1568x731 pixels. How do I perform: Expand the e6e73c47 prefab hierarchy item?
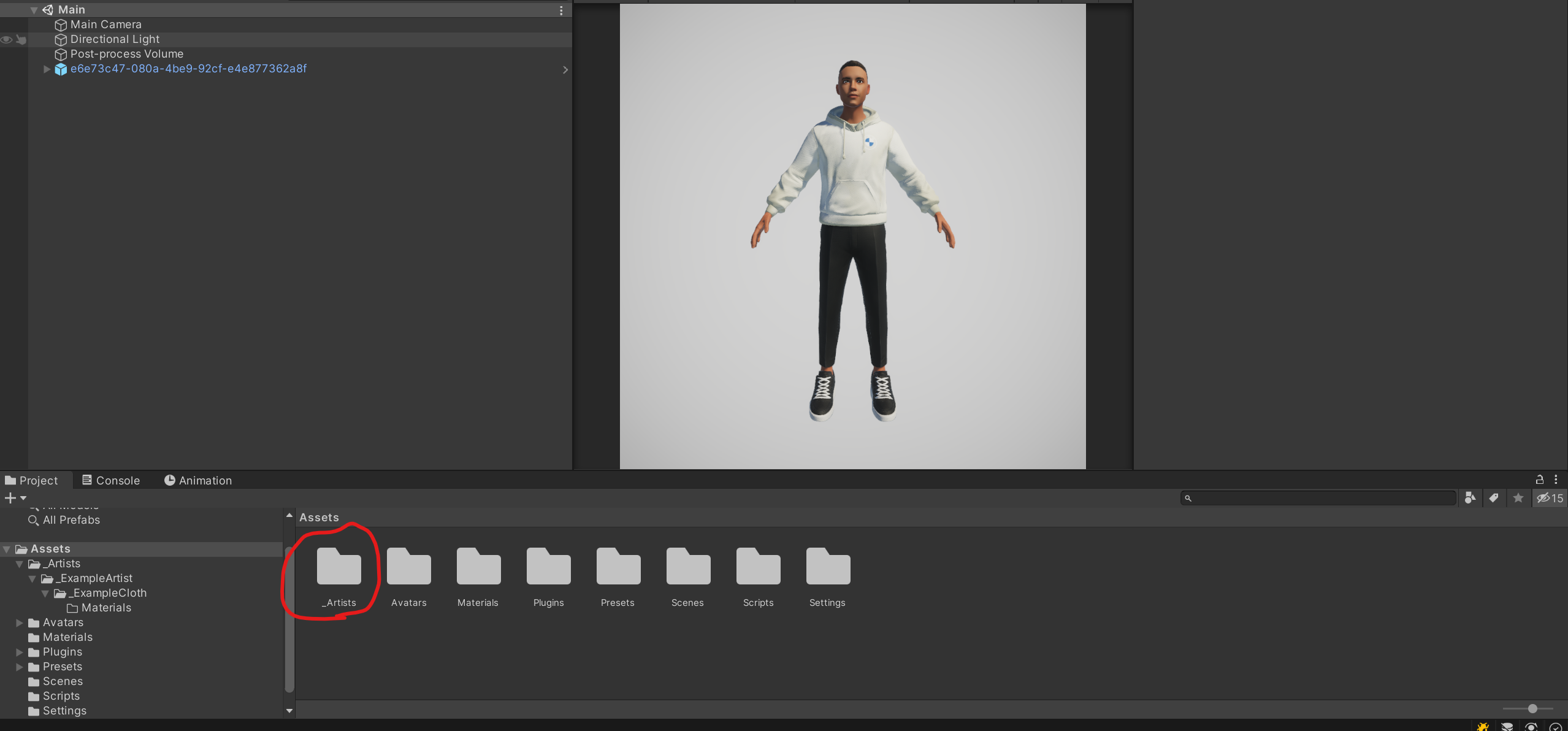point(47,69)
